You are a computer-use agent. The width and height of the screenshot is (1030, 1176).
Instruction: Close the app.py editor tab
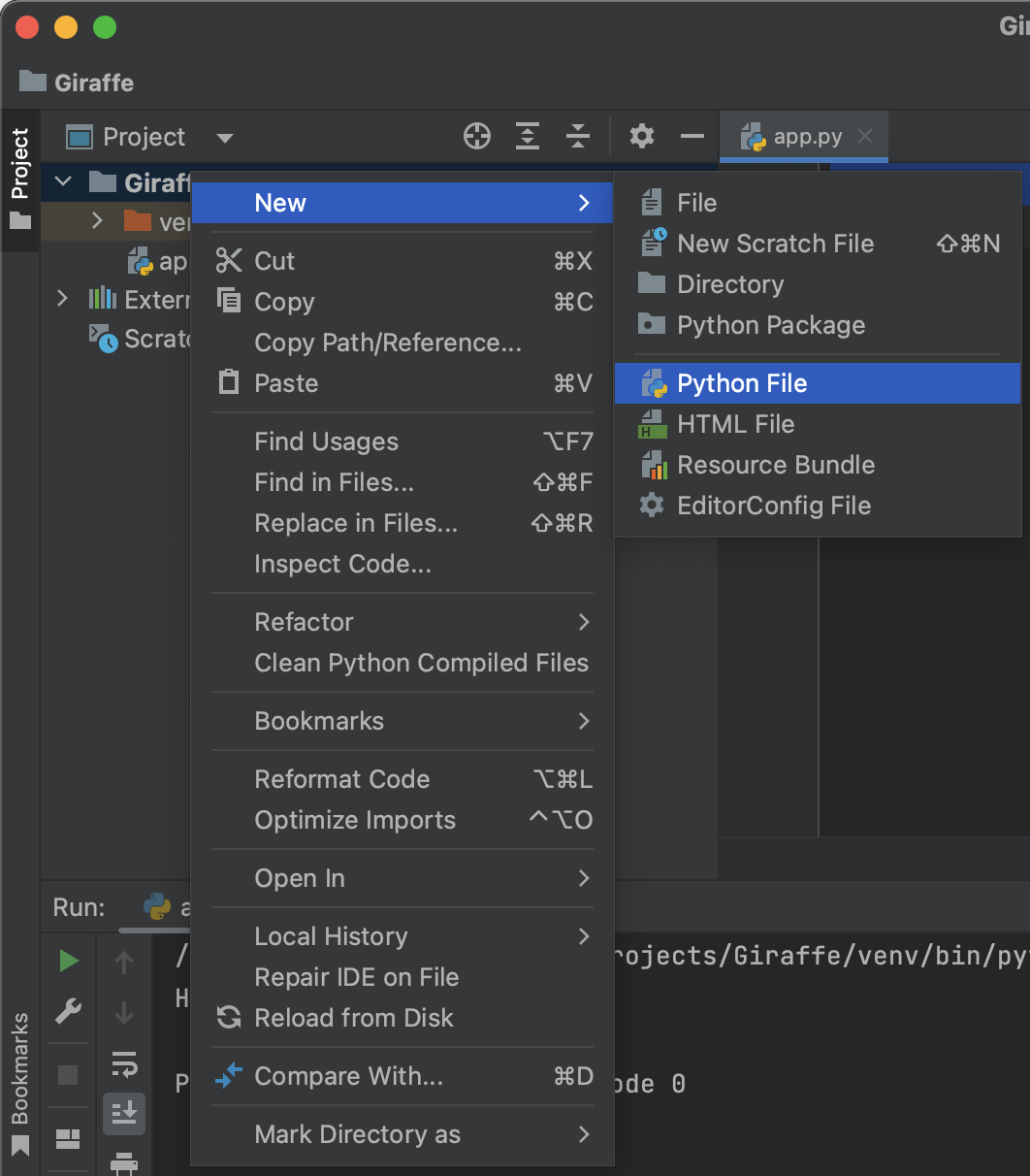(866, 137)
